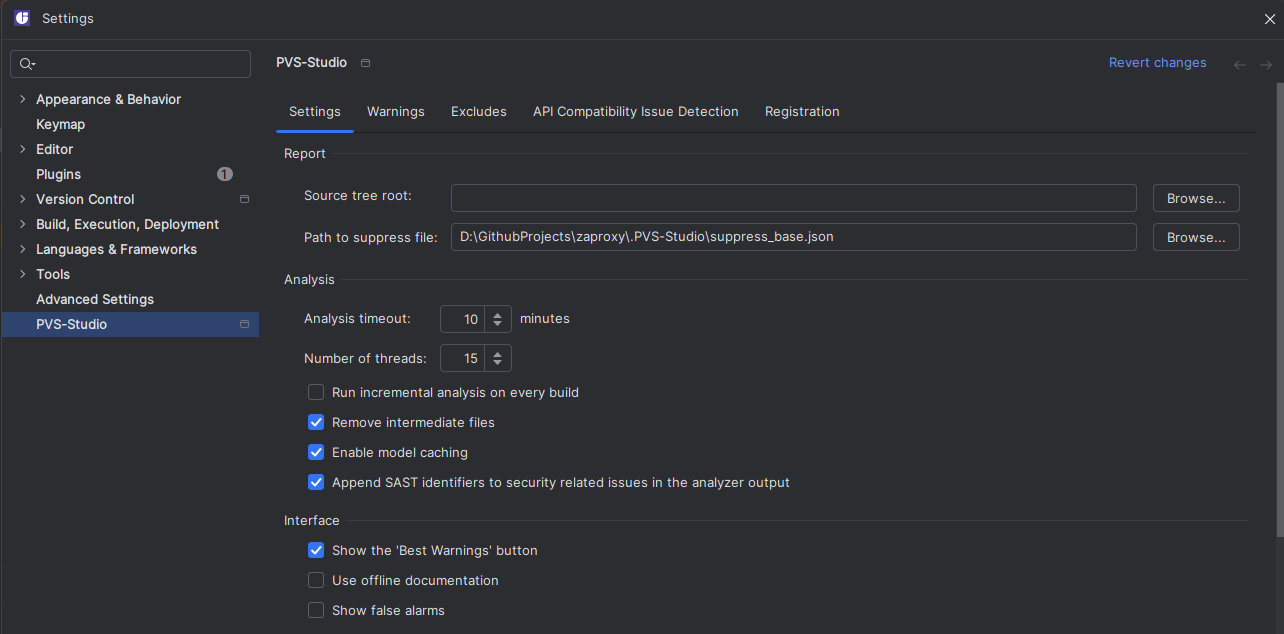Disable the Enable model caching checkbox
This screenshot has height=634, width=1284.
[x=316, y=452]
